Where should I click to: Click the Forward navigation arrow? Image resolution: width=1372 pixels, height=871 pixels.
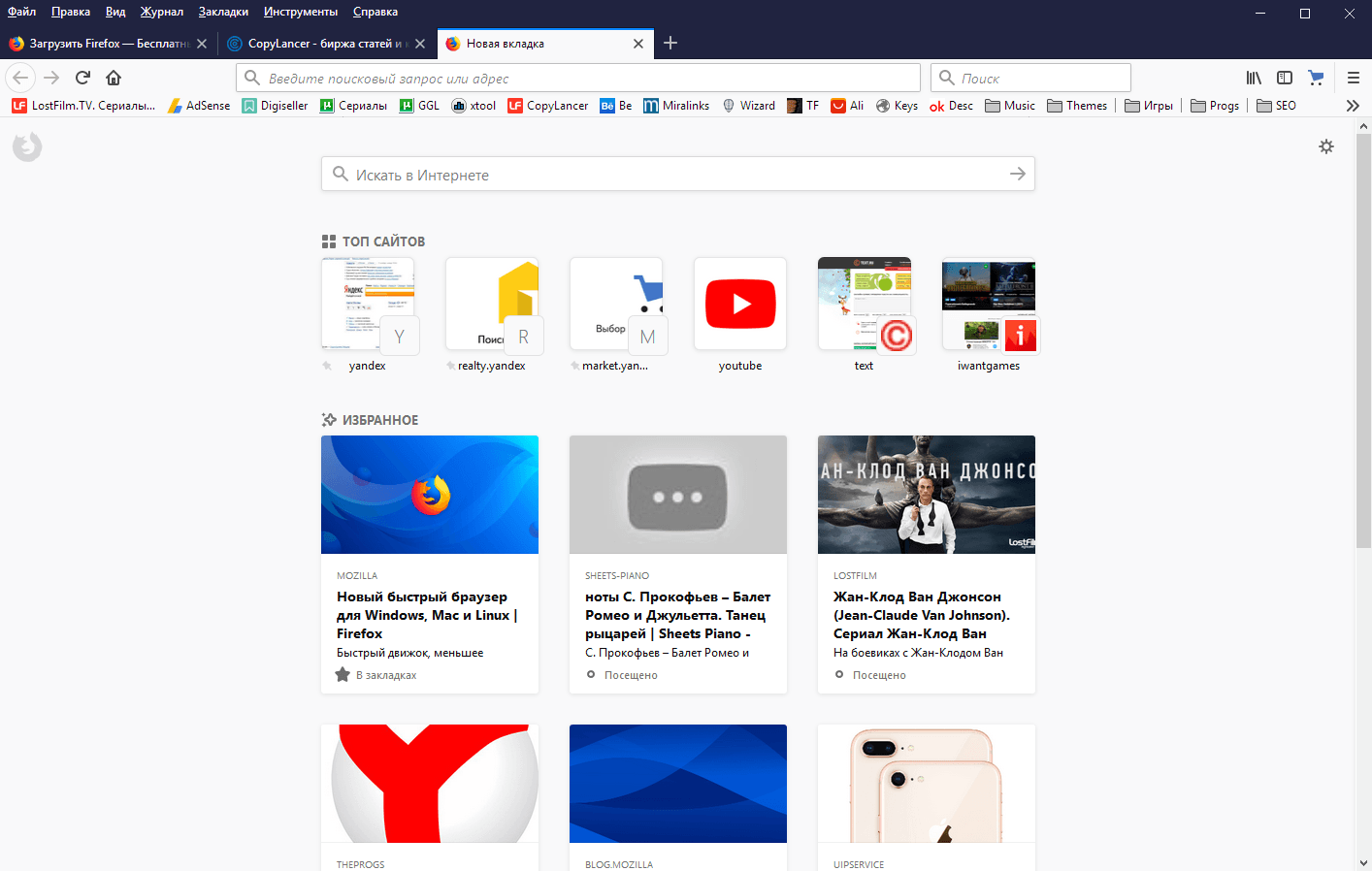click(51, 78)
